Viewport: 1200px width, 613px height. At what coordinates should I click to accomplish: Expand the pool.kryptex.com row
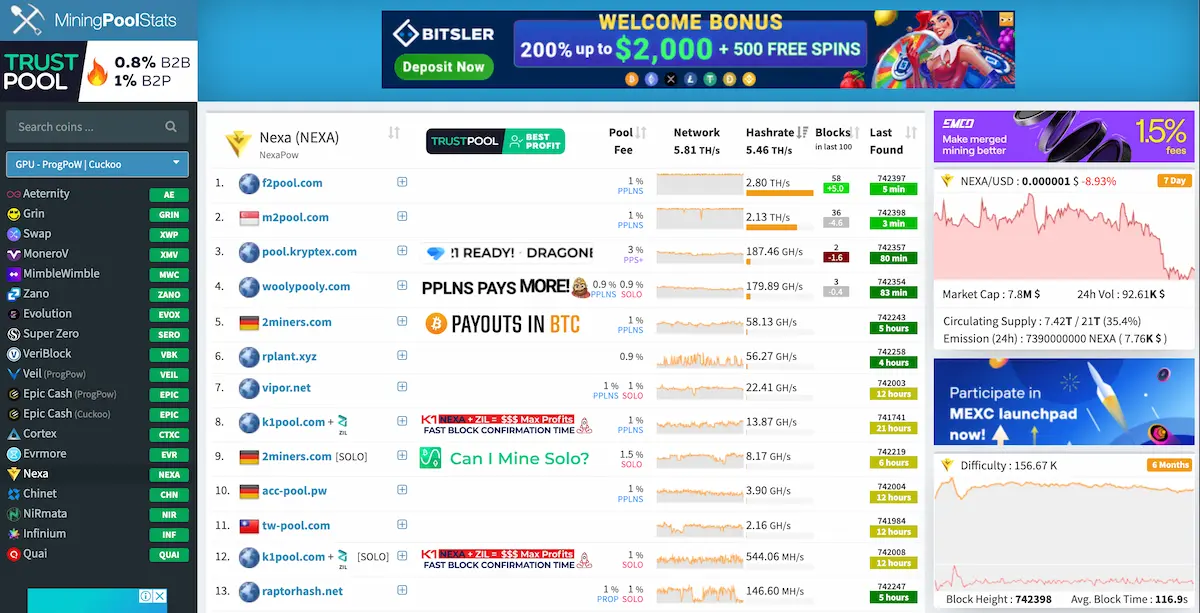click(402, 251)
